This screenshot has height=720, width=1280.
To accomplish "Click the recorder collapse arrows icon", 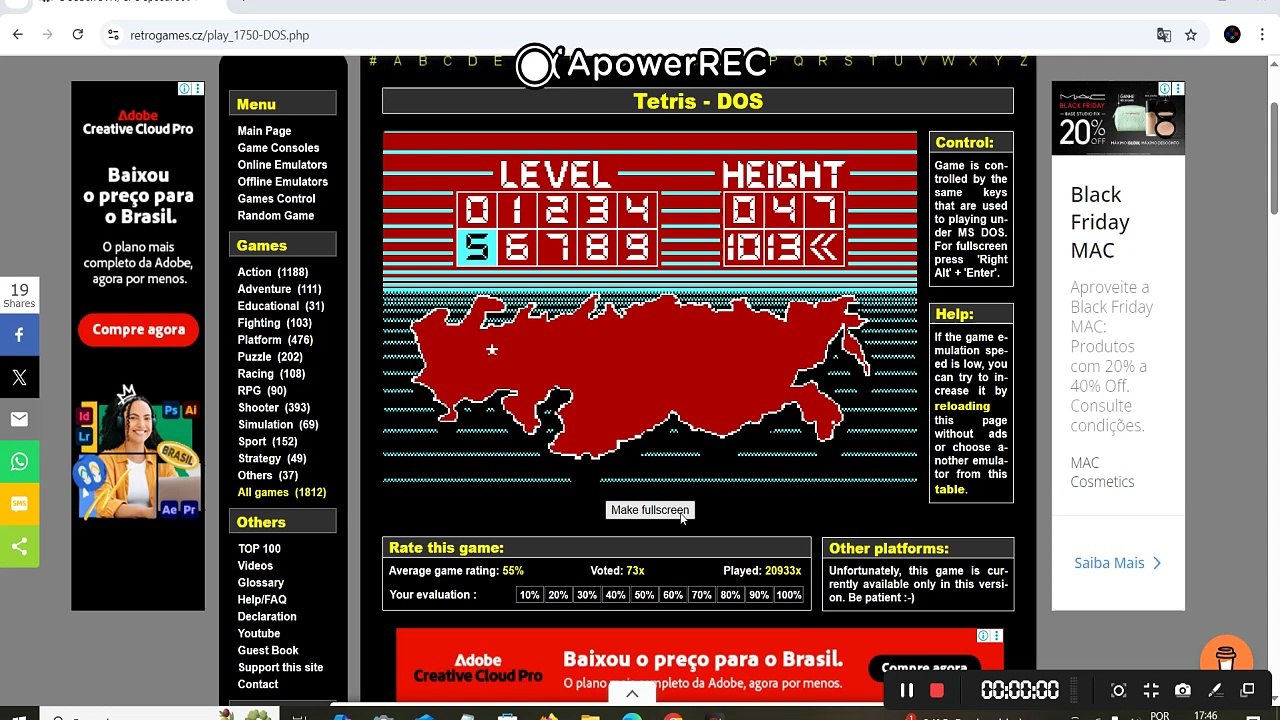I will pos(1151,690).
